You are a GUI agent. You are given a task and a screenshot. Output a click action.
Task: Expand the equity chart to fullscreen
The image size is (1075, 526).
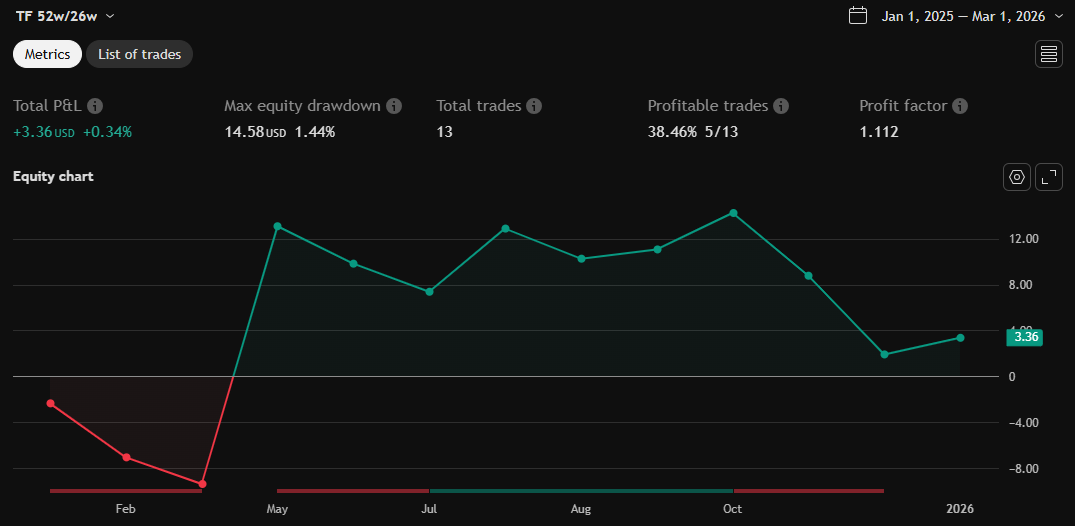pos(1048,177)
